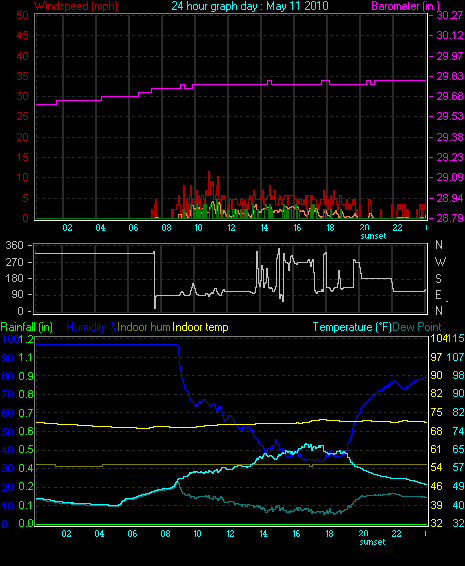Click red windspeed axis value 25
Image resolution: width=465 pixels, height=566 pixels.
[x=22, y=116]
